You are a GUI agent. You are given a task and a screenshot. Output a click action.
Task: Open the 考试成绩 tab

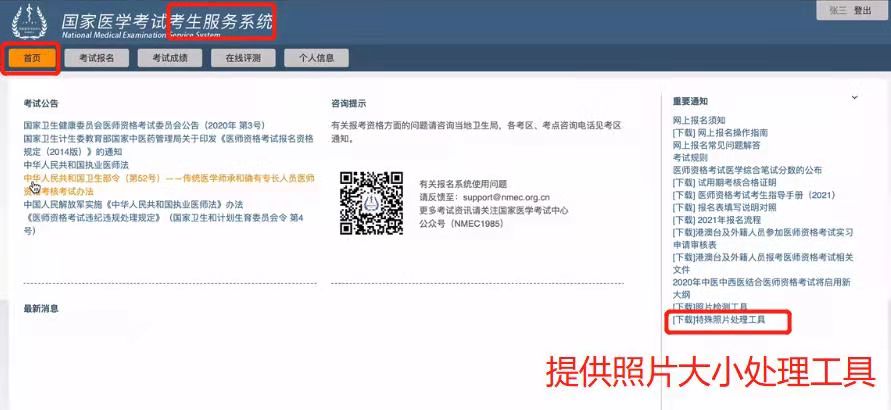[x=170, y=58]
